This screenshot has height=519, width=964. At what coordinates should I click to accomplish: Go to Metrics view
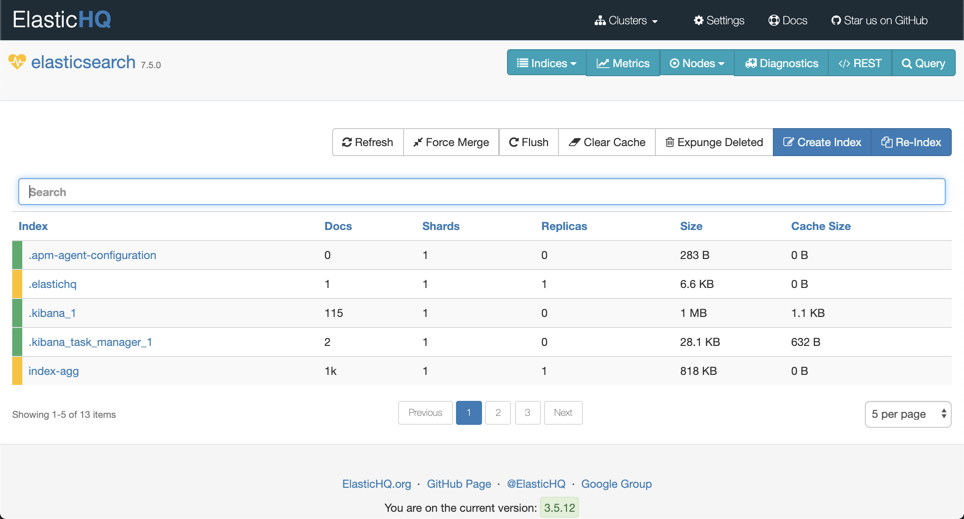tap(623, 63)
